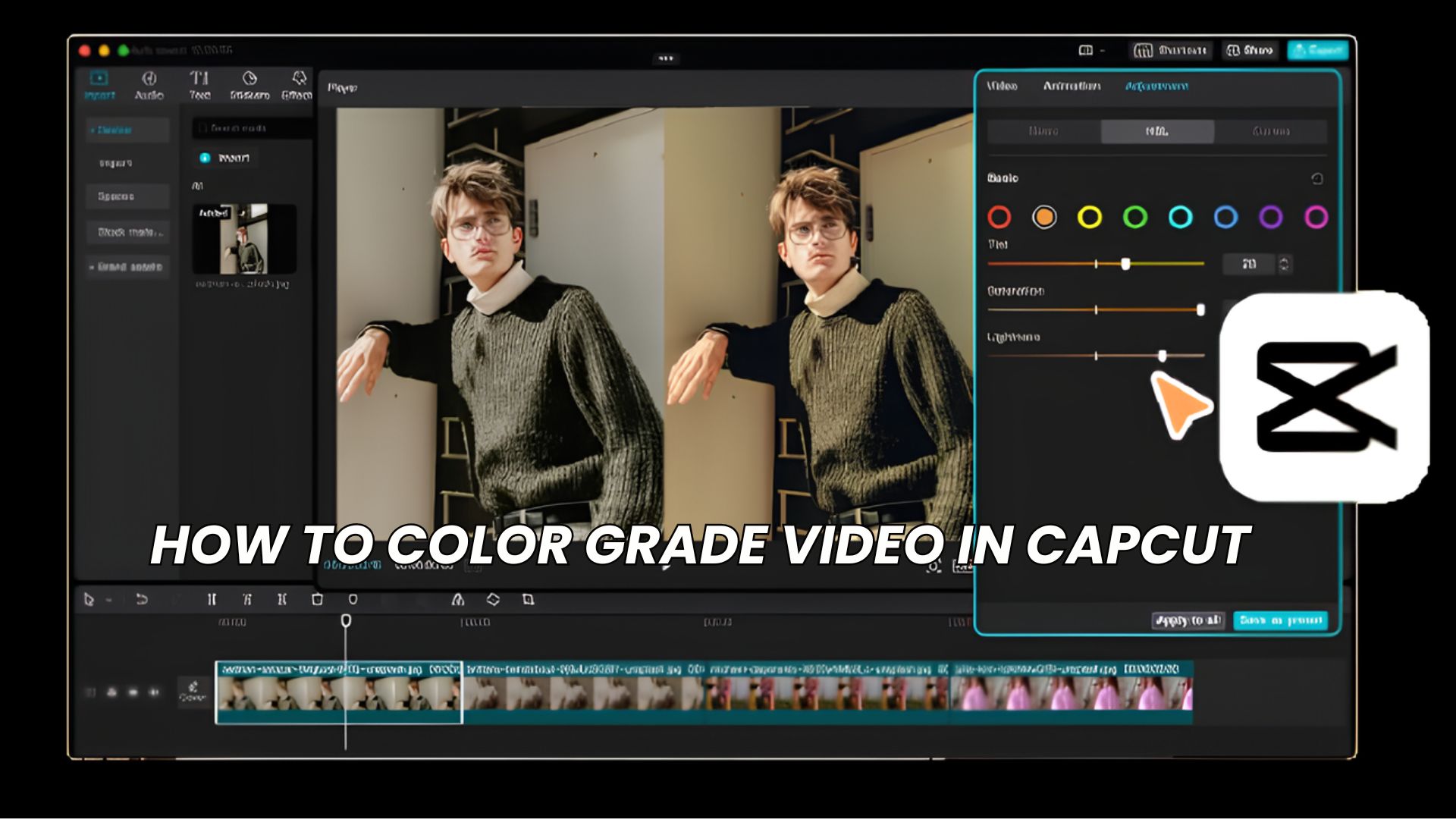Screen dimensions: 1456x819
Task: Select Stock materials in the sidebar
Action: point(127,232)
